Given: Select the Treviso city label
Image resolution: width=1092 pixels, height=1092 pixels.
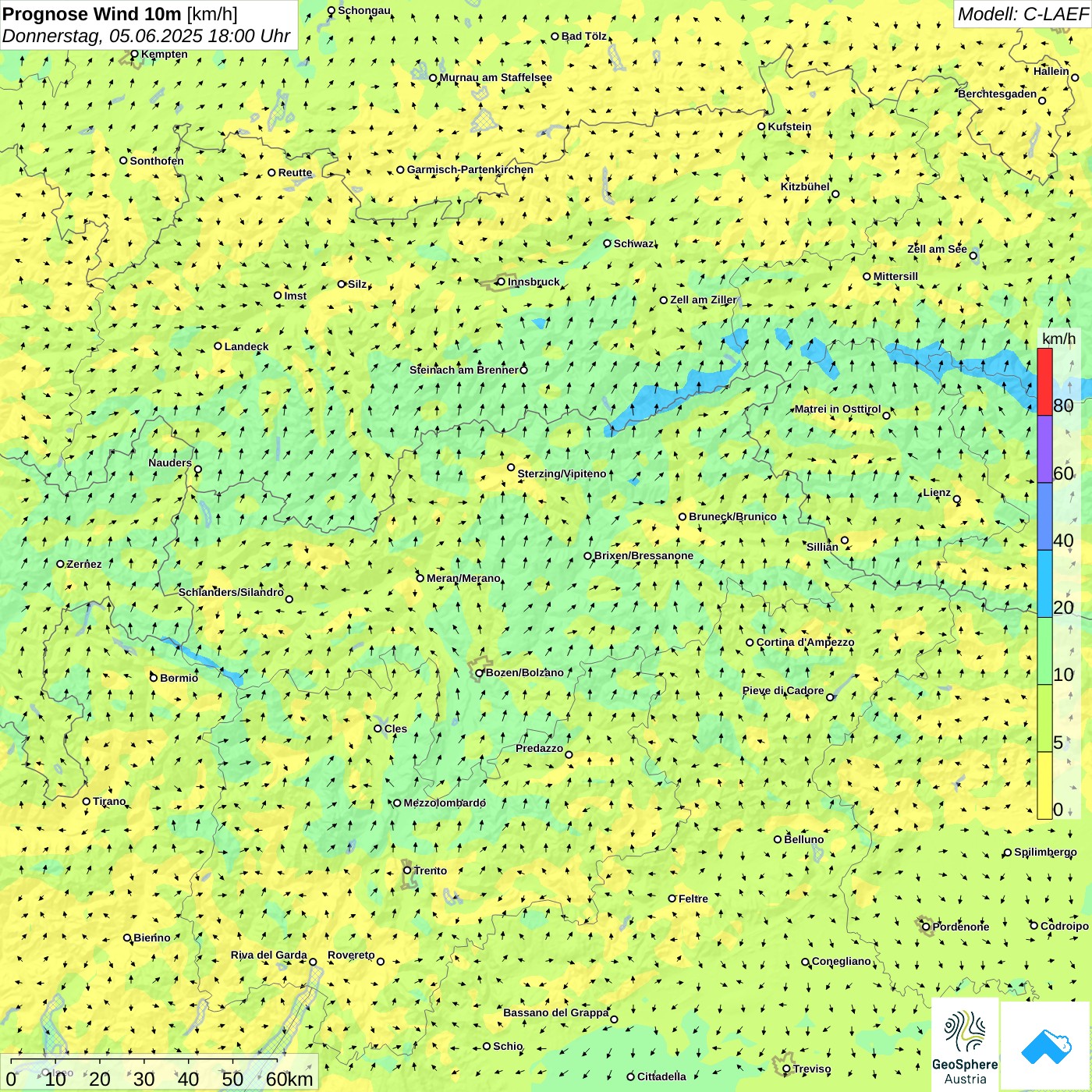Looking at the screenshot, I should [812, 1069].
